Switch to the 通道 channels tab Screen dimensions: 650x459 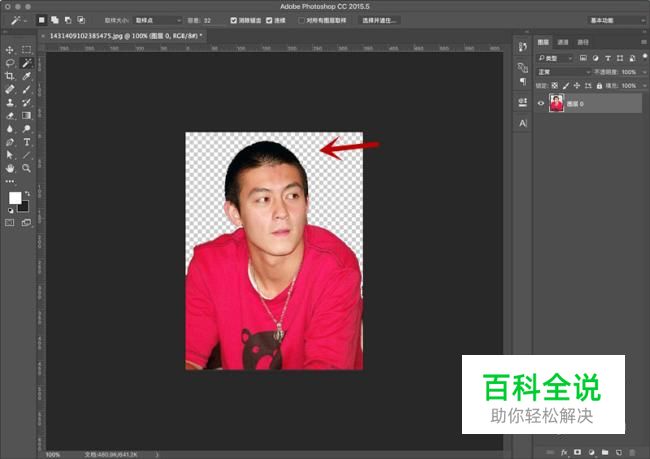563,43
